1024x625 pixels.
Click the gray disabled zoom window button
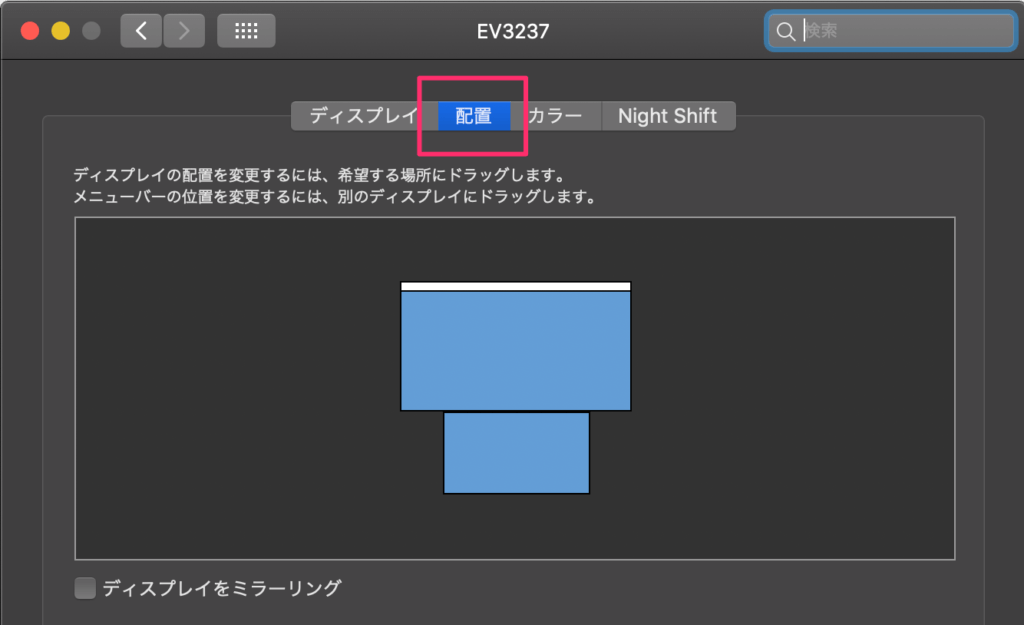click(x=91, y=31)
